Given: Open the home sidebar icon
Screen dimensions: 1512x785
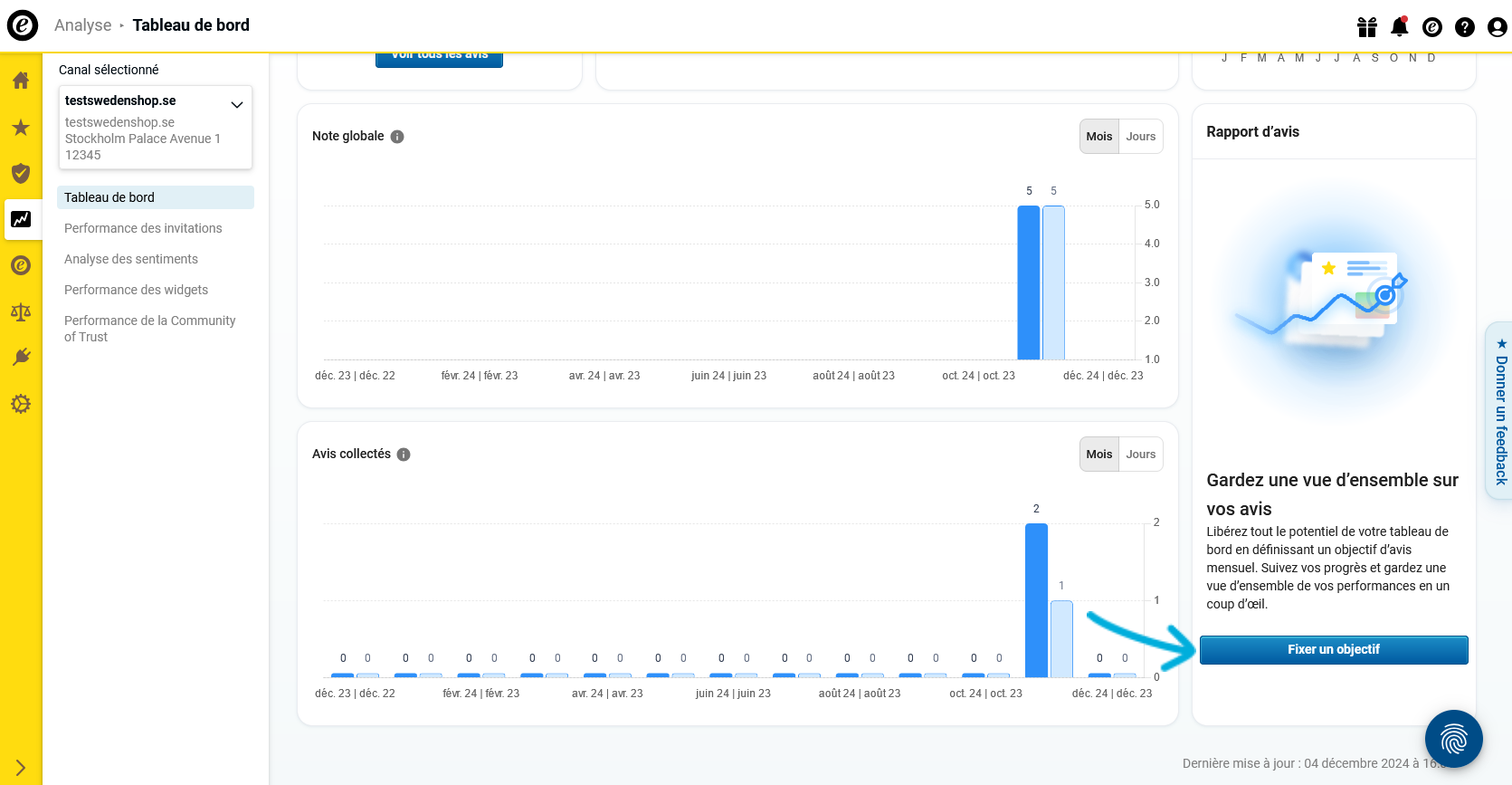Looking at the screenshot, I should pyautogui.click(x=21, y=81).
